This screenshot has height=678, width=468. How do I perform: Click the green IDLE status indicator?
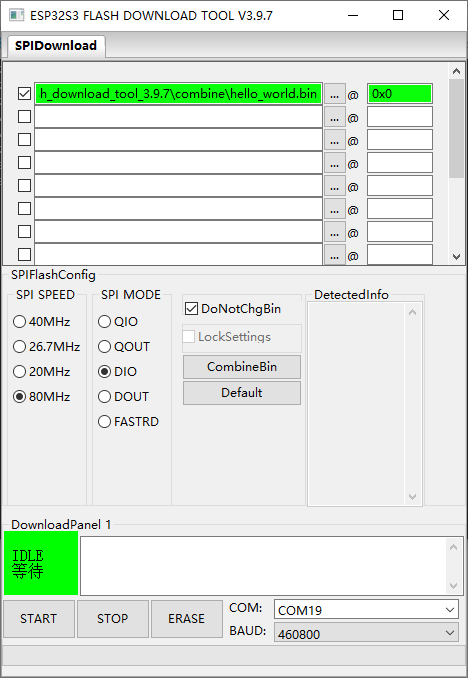(41, 563)
